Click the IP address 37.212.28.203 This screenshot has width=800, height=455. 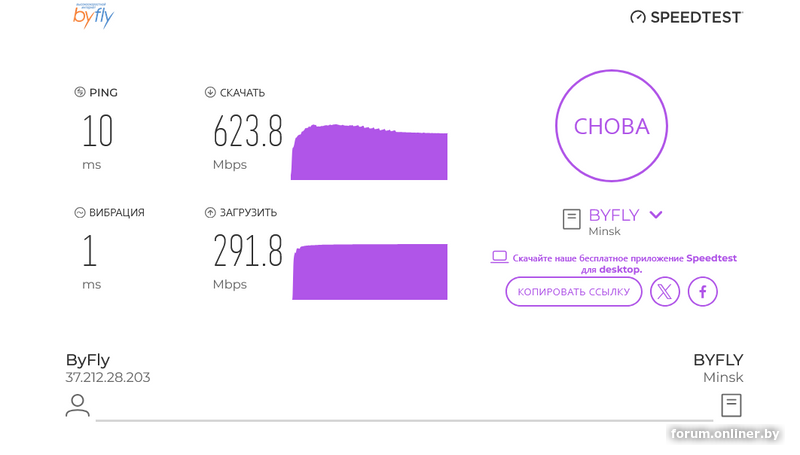tap(108, 378)
